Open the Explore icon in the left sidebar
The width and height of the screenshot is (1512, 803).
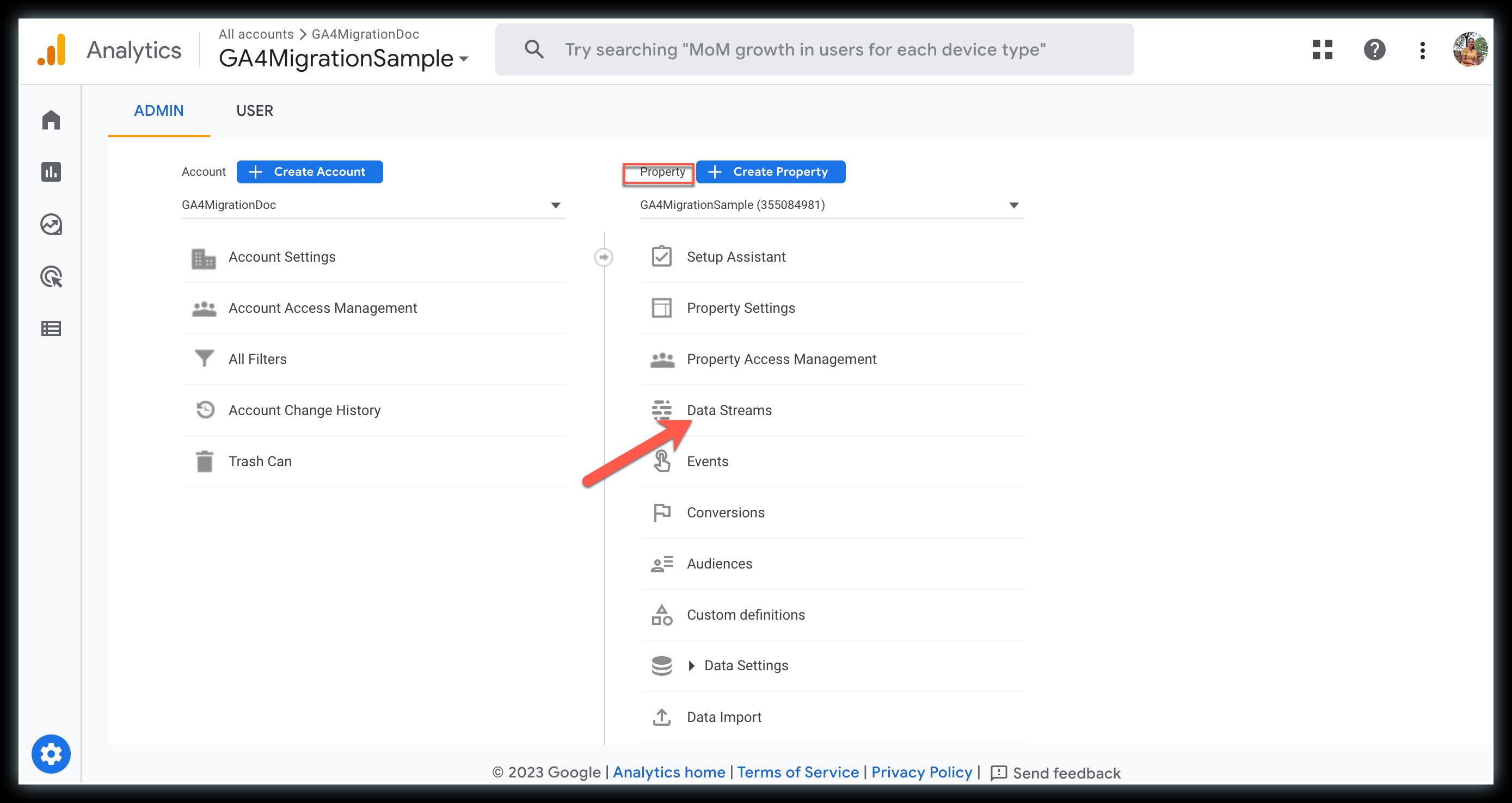(x=51, y=224)
